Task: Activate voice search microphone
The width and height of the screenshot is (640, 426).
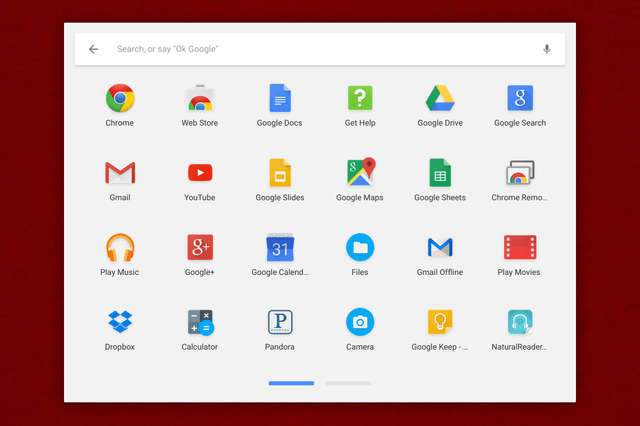Action: pos(547,49)
